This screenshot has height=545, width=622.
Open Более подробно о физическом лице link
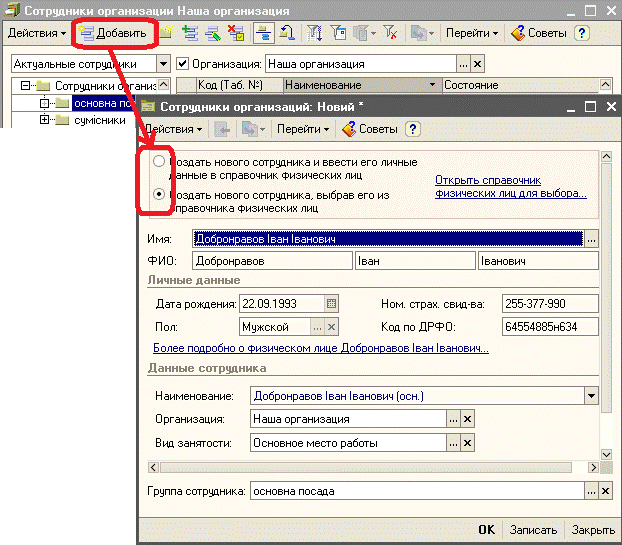[x=321, y=348]
